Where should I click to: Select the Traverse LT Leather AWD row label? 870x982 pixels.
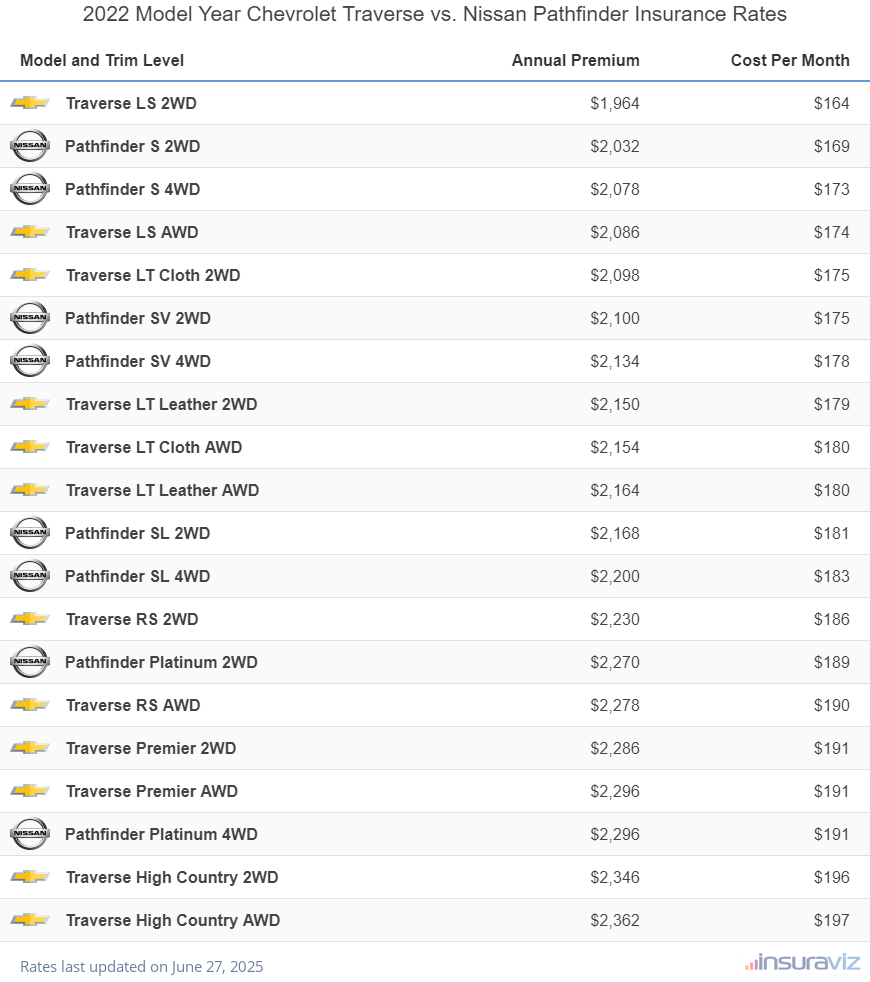pyautogui.click(x=163, y=490)
